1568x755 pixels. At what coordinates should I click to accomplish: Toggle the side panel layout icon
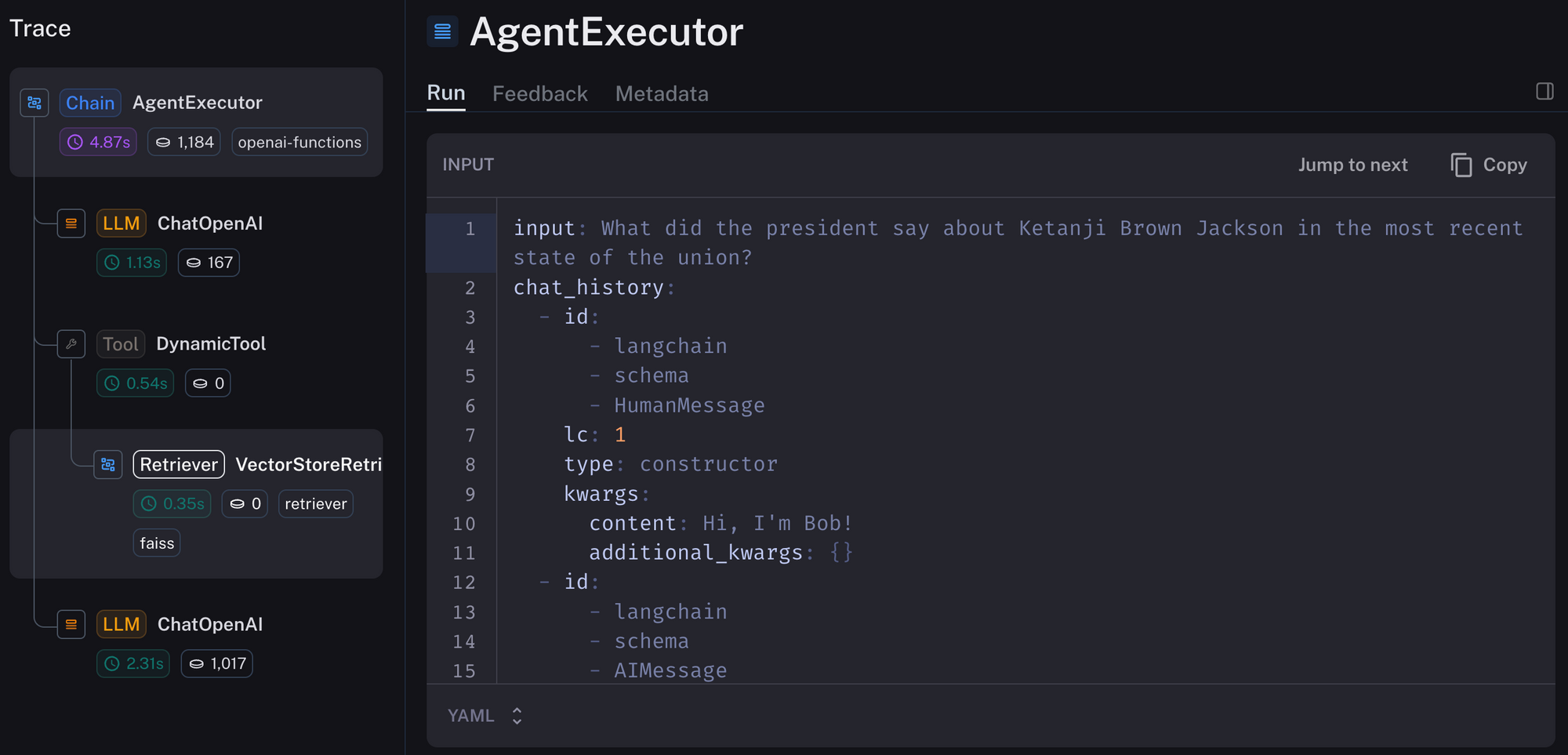pos(1544,92)
